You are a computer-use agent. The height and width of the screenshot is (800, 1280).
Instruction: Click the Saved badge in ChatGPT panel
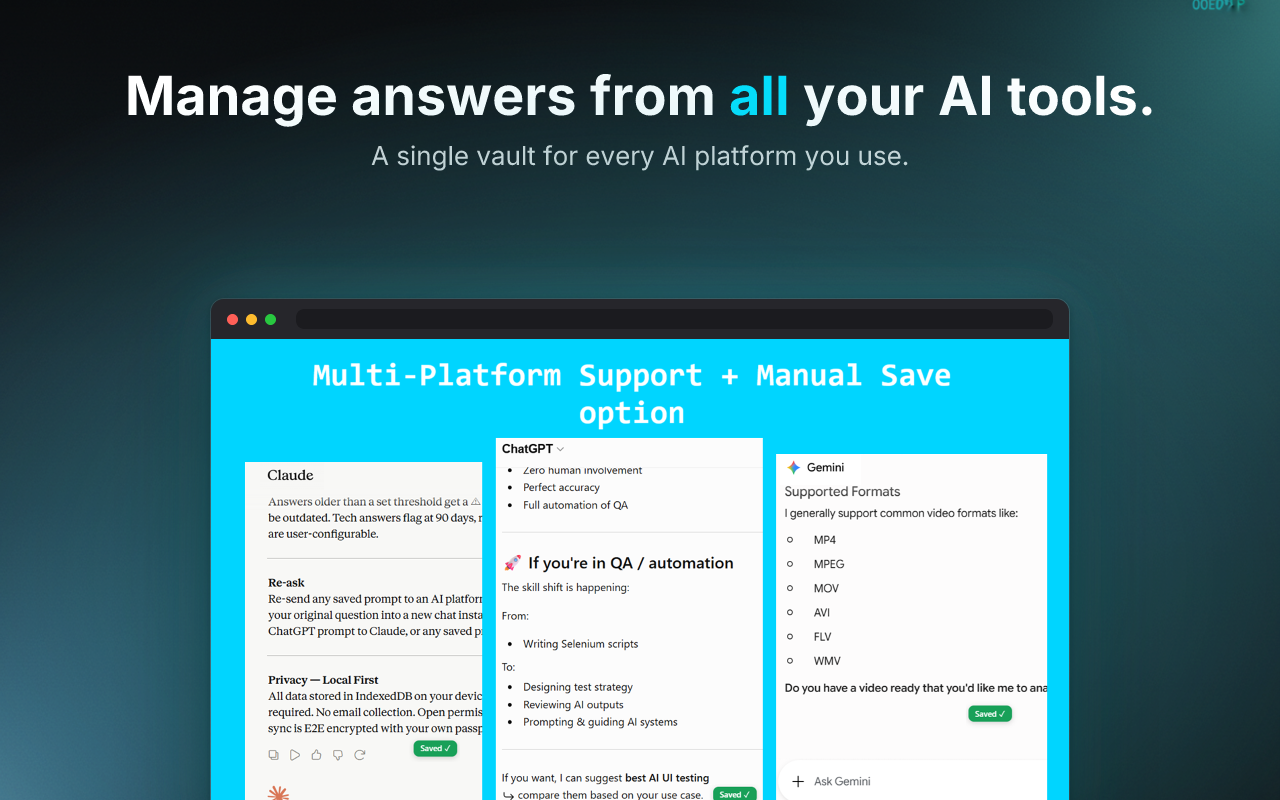click(x=735, y=794)
